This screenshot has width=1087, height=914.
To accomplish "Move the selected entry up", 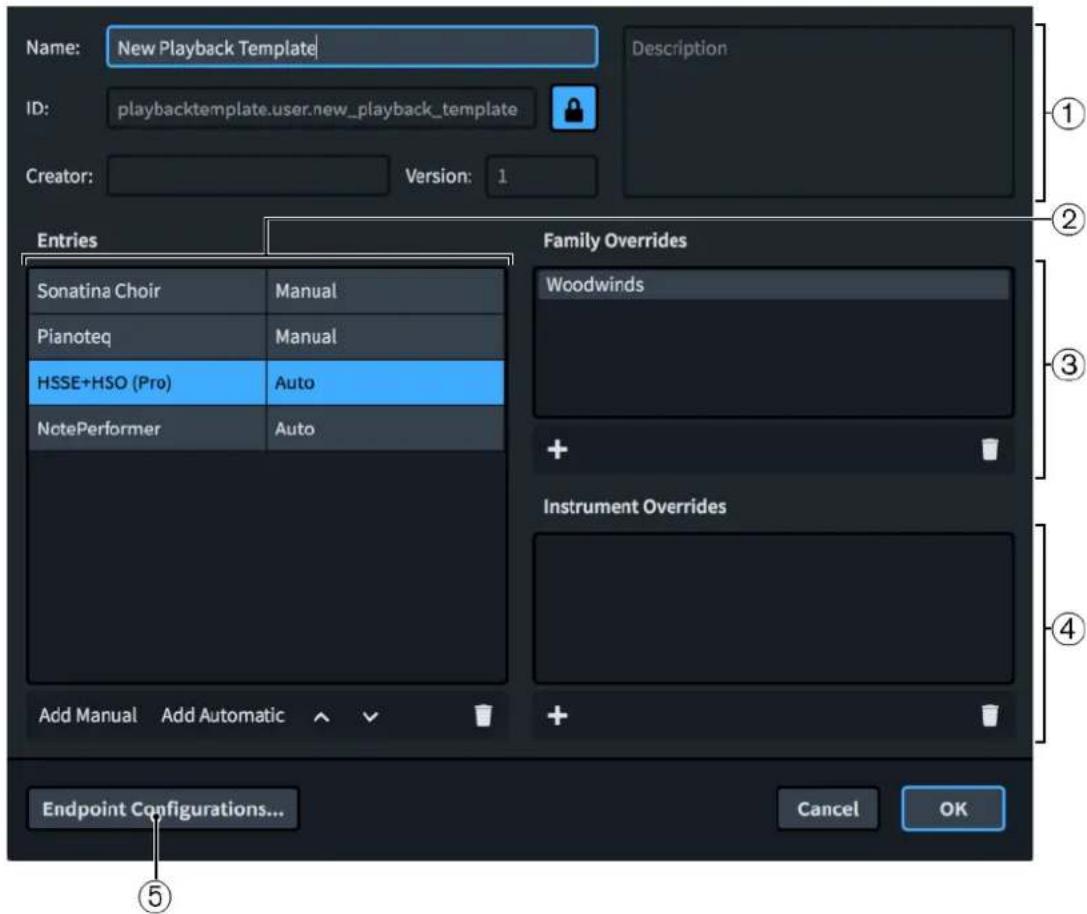I will [321, 716].
